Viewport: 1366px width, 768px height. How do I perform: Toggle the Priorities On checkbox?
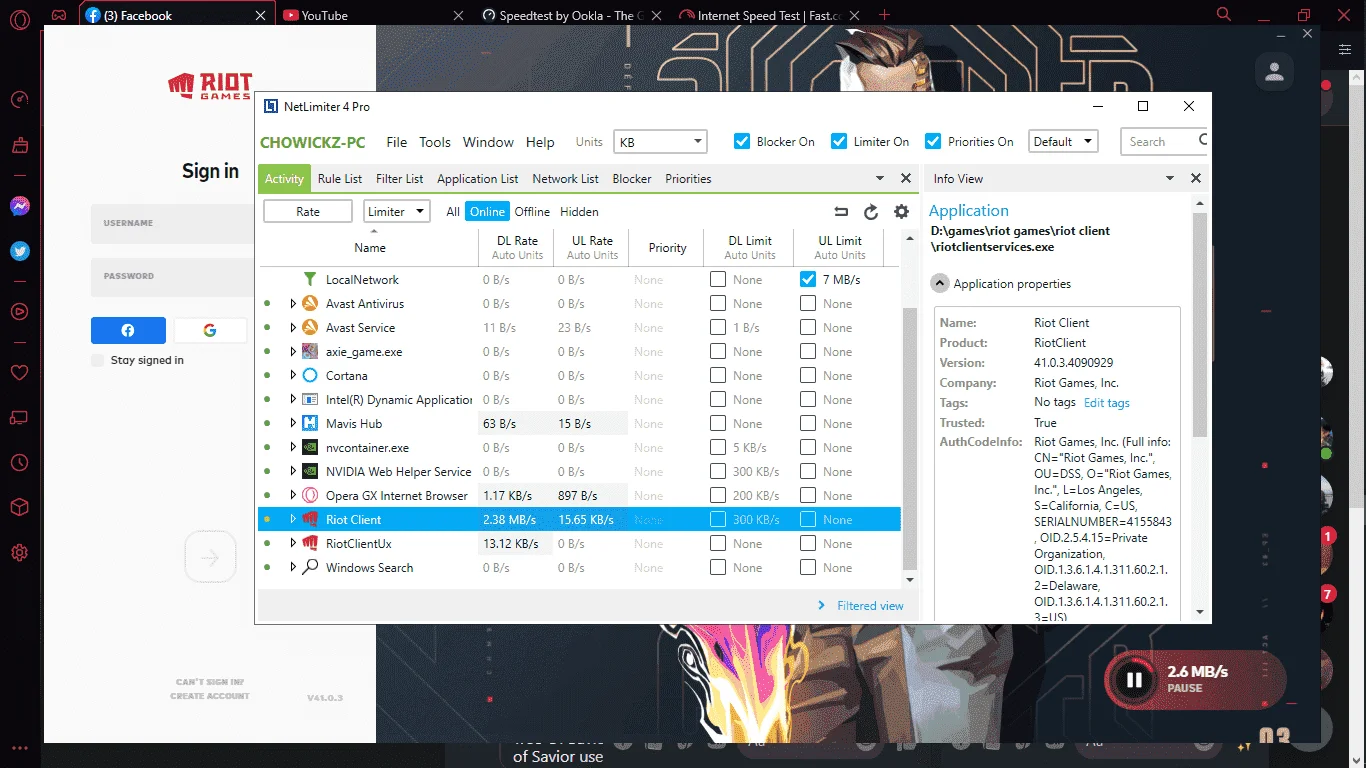click(x=933, y=141)
